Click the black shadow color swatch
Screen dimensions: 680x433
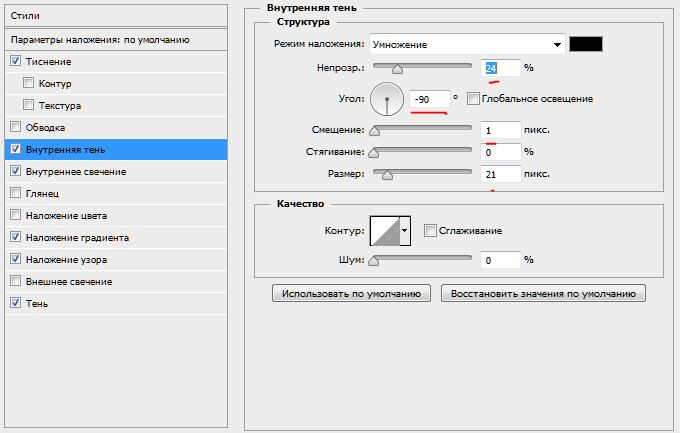(585, 44)
